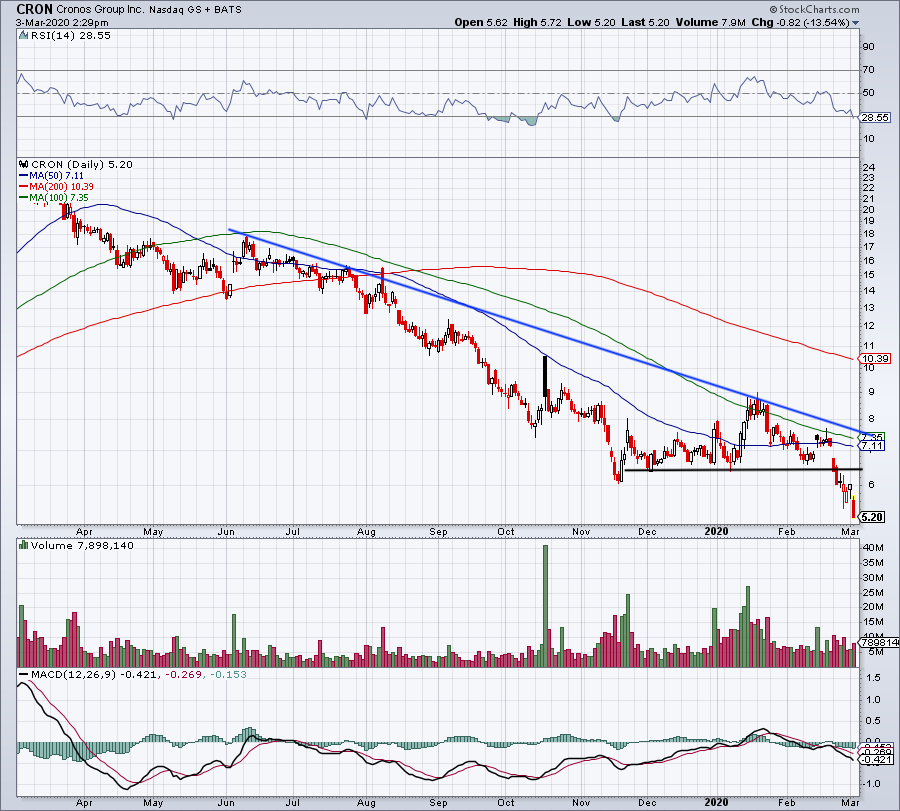Click the 70 overbought level label on RSI axis

pos(868,70)
